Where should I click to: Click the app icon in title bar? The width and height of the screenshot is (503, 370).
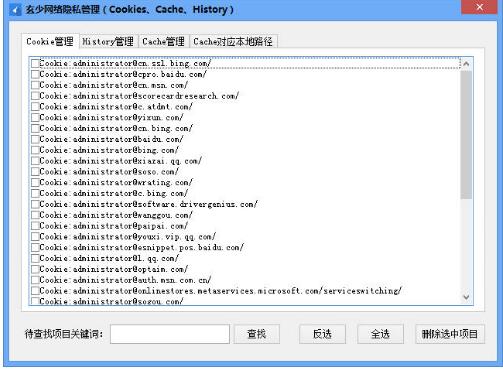click(15, 9)
